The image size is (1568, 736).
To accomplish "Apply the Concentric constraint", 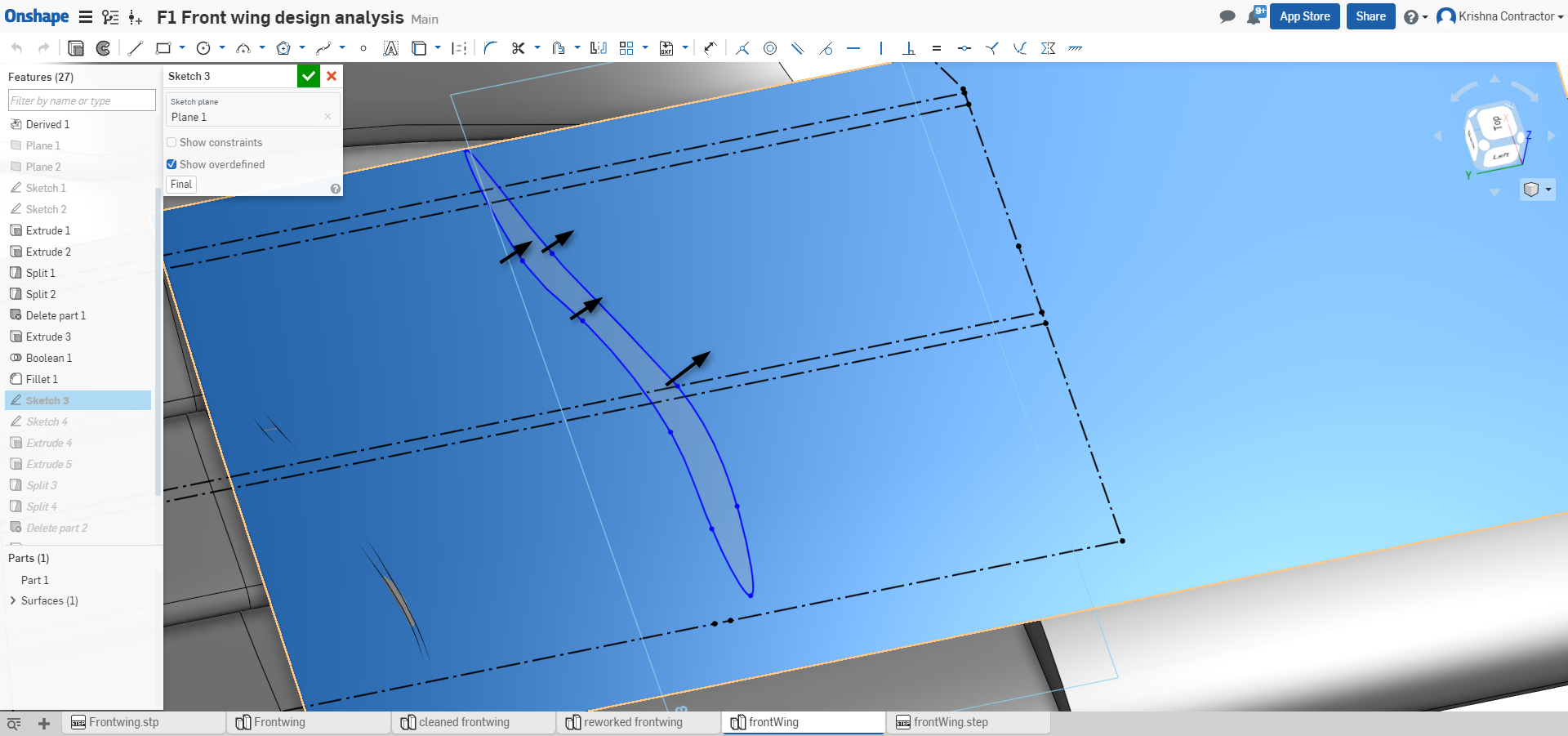I will click(769, 48).
